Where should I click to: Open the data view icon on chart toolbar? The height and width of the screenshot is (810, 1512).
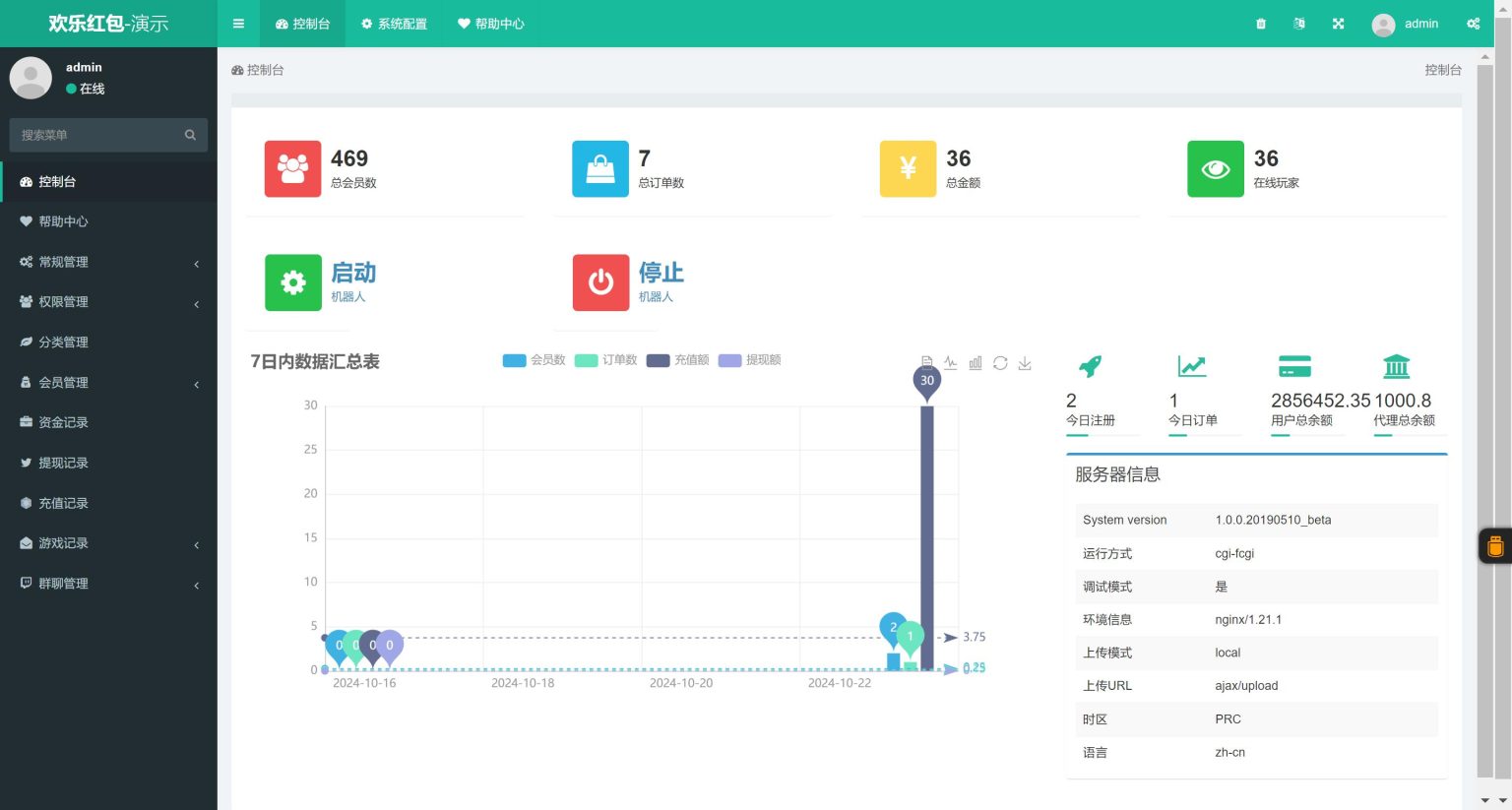(926, 362)
